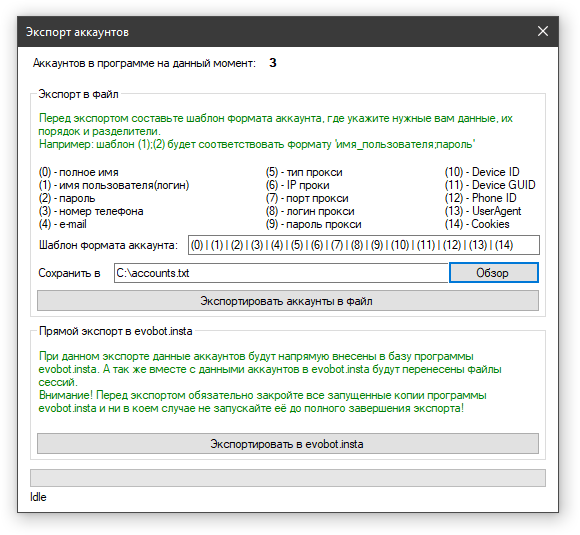Click the Обзор browse button
The height and width of the screenshot is (535, 580).
click(493, 273)
